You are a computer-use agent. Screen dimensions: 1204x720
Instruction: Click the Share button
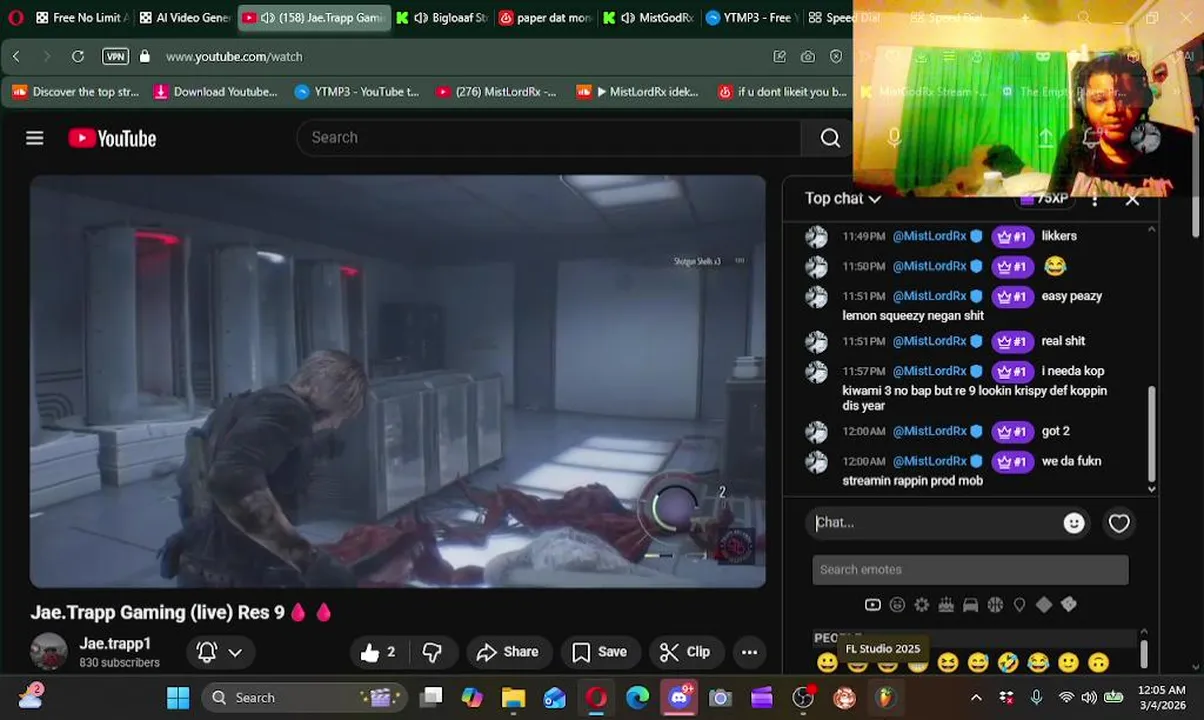point(508,652)
